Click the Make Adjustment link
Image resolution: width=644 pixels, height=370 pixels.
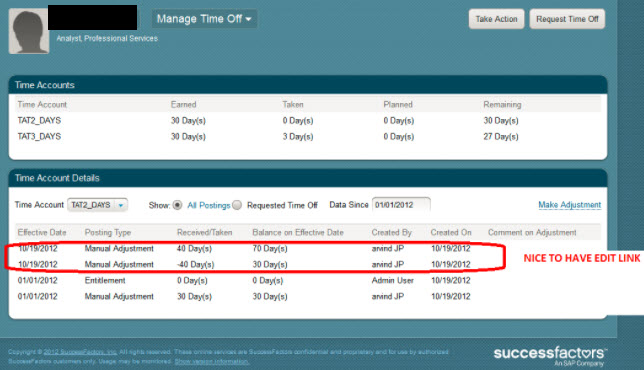tap(570, 205)
